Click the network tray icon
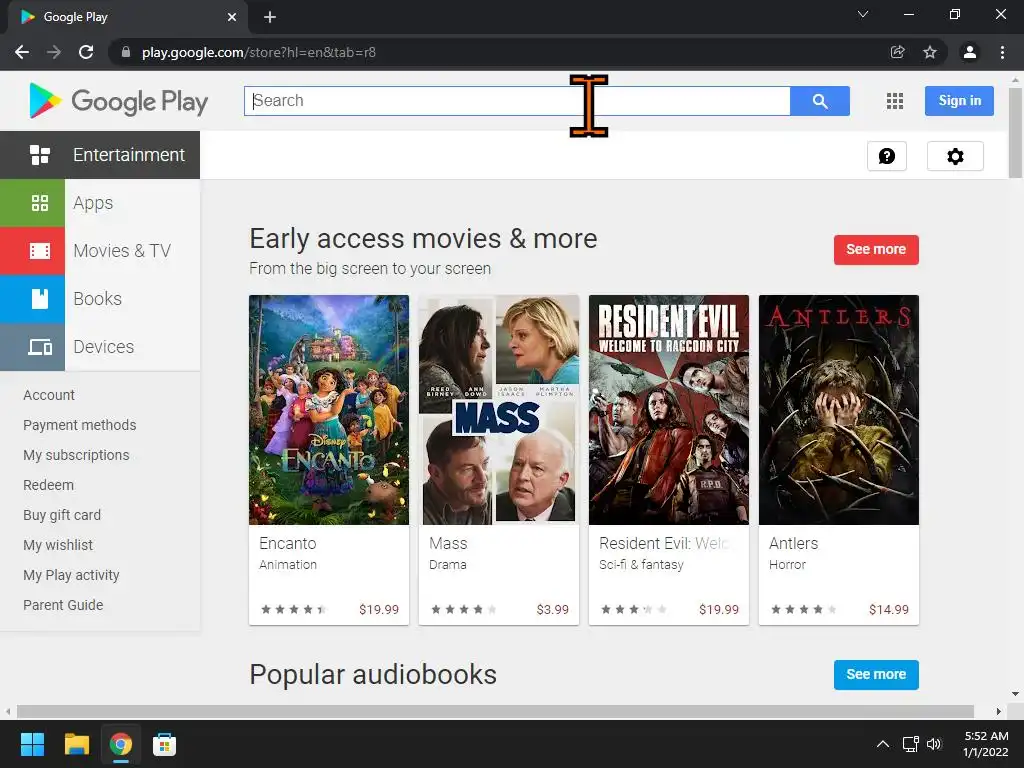The image size is (1024, 768). pos(910,744)
